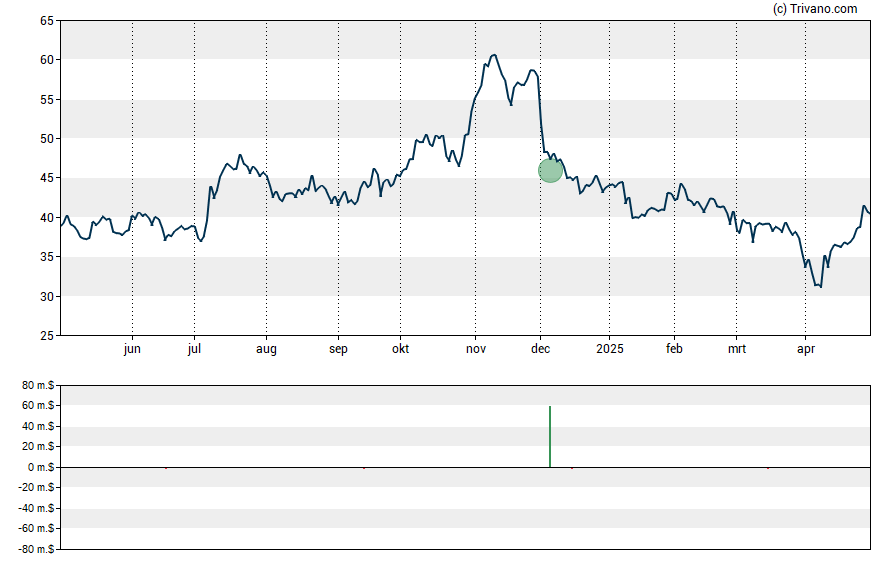Click the '20 m.$' volume axis label
This screenshot has width=888, height=565.
39,446
